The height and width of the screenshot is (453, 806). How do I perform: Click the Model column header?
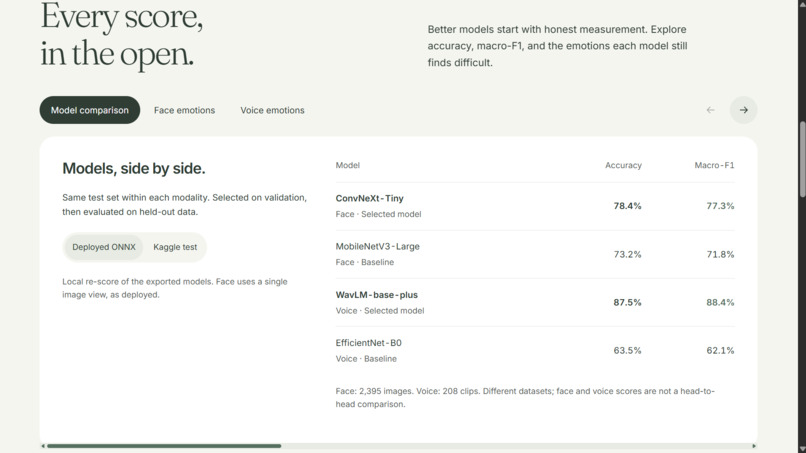[x=347, y=166]
